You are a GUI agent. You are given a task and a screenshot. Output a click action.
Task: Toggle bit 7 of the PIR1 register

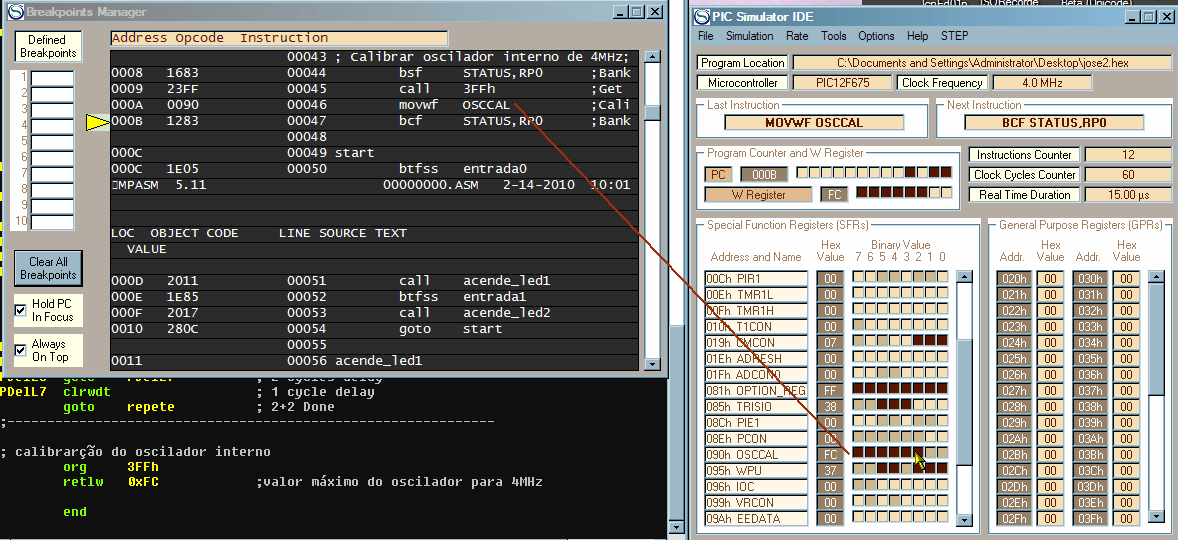coord(858,276)
